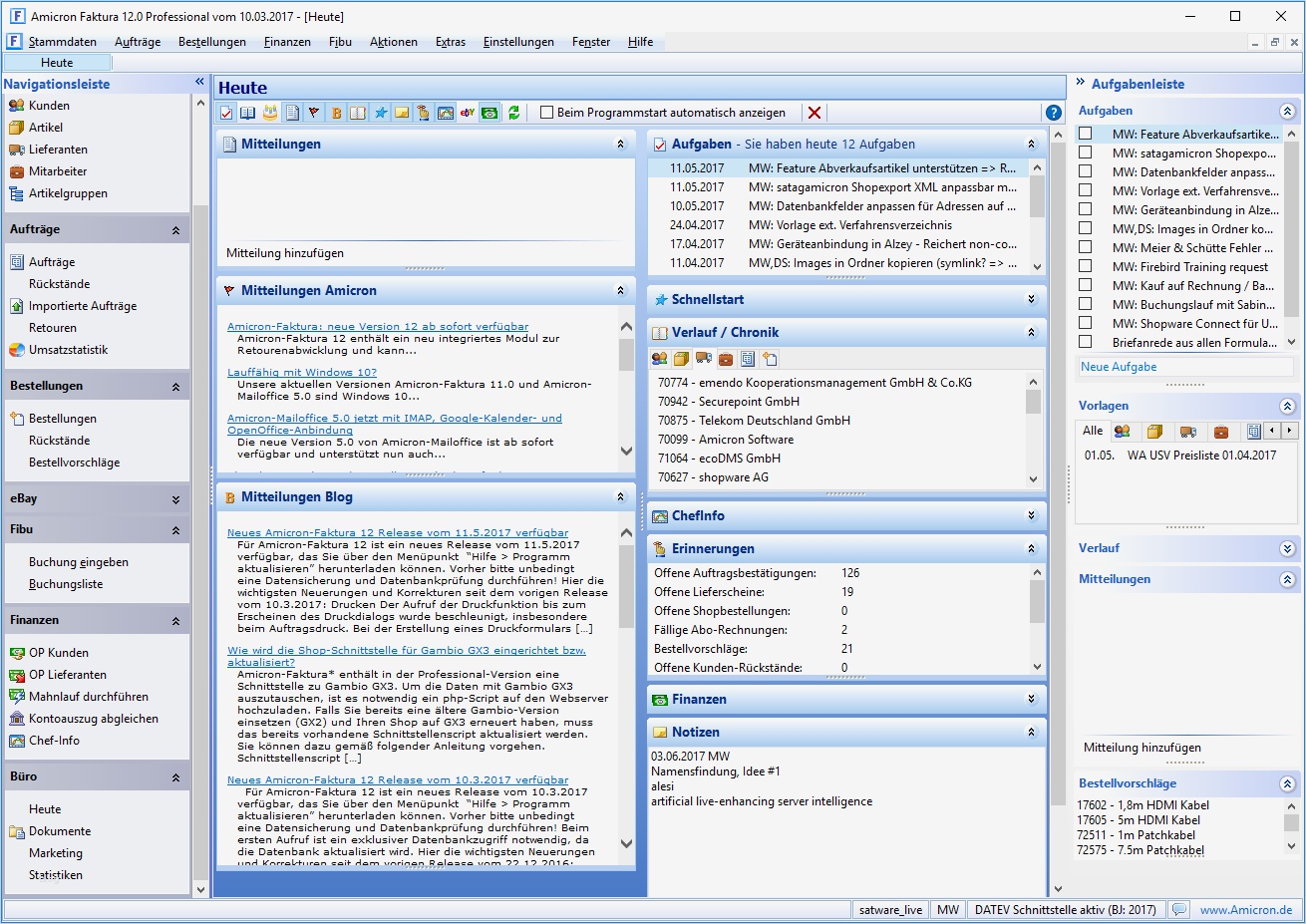Viewport: 1306px width, 924px height.
Task: Open the Finanzen menu in the menu bar
Action: tap(287, 42)
